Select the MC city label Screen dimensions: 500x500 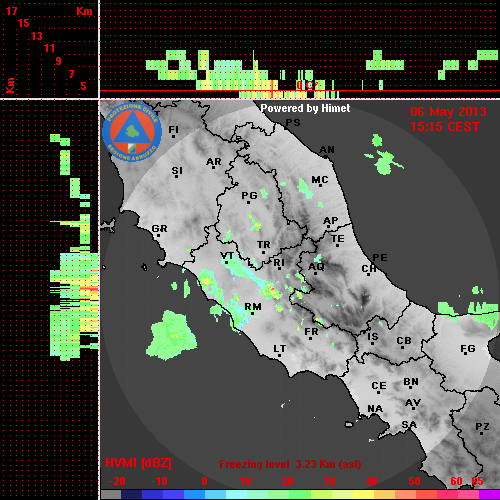point(320,180)
